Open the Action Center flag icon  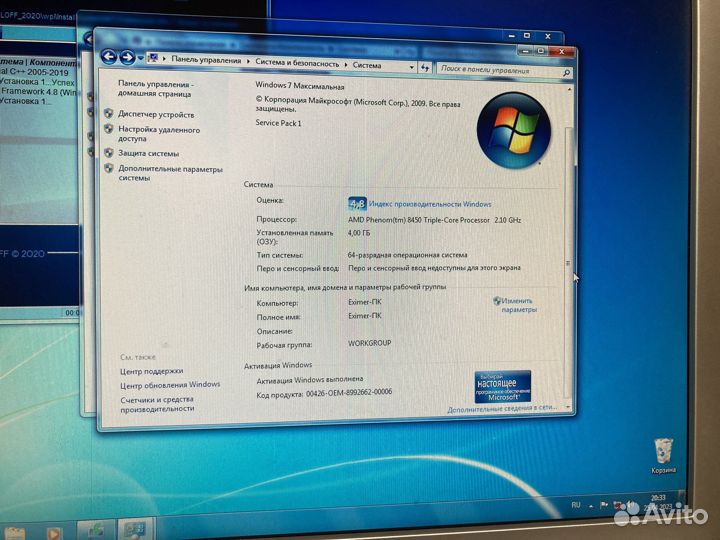(x=604, y=505)
